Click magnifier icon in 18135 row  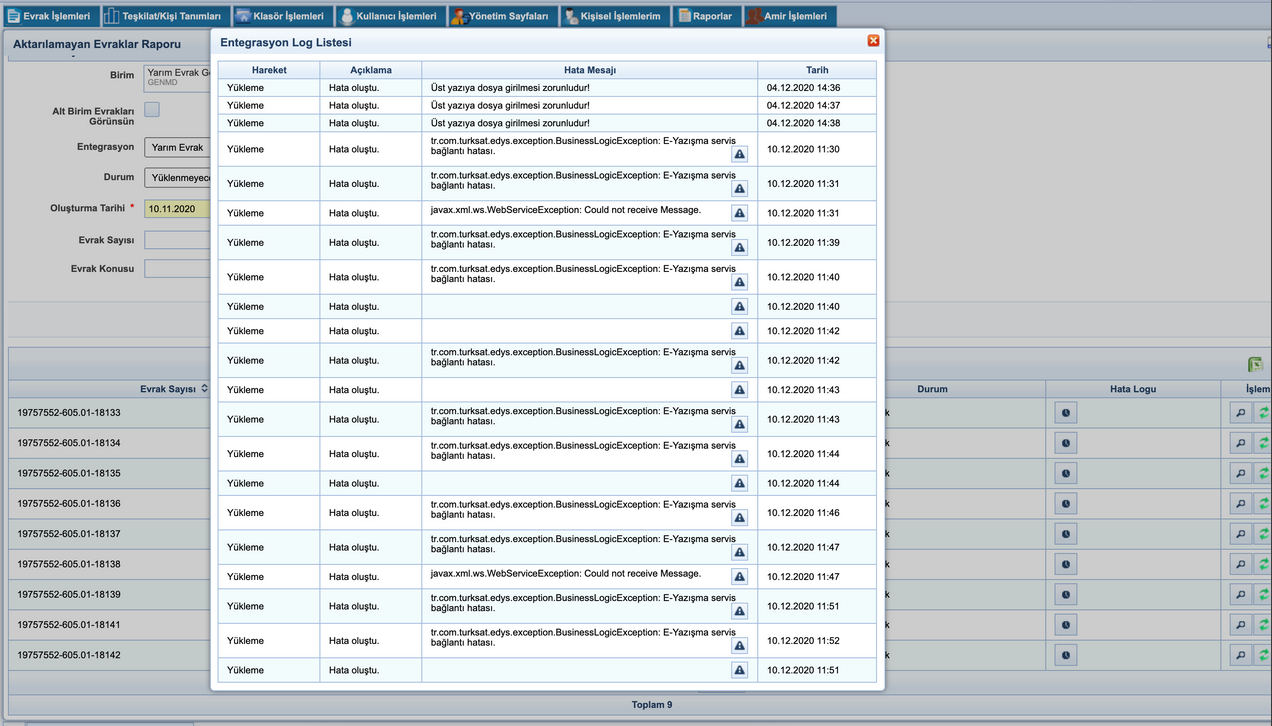tap(1240, 473)
